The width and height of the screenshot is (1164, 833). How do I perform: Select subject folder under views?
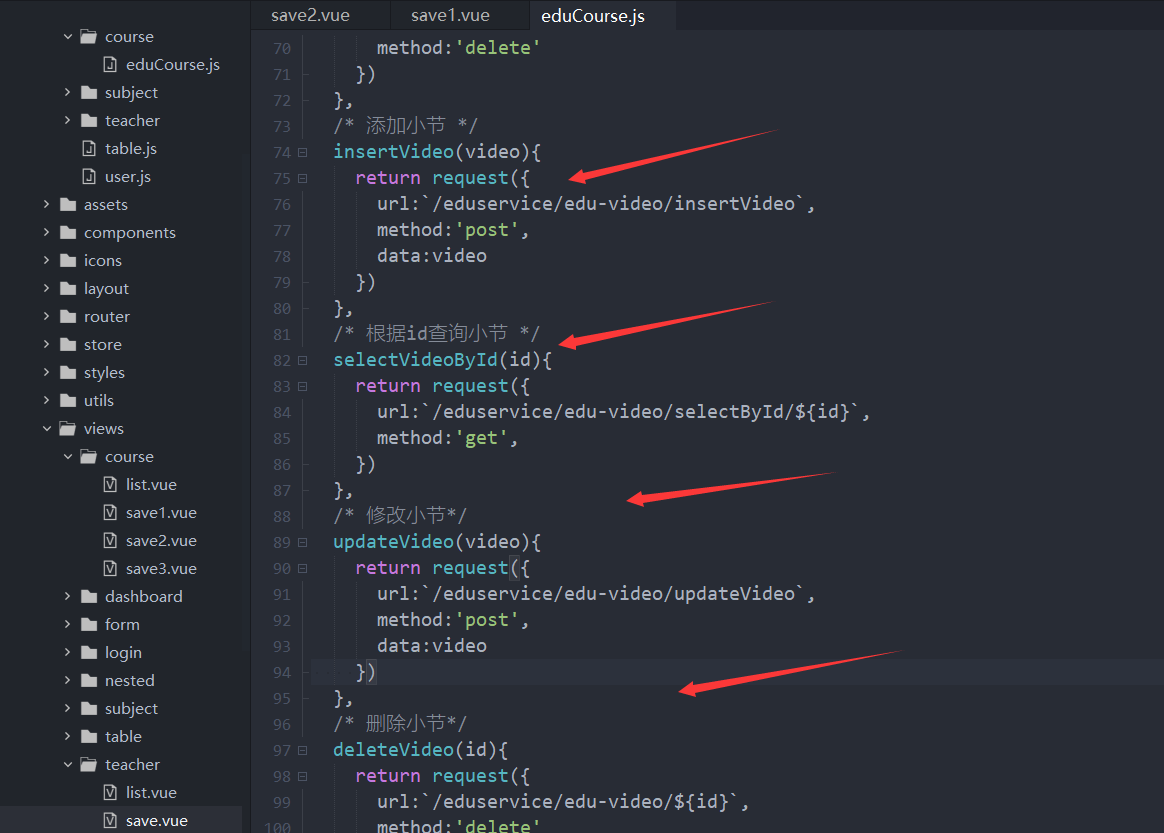pyautogui.click(x=131, y=709)
